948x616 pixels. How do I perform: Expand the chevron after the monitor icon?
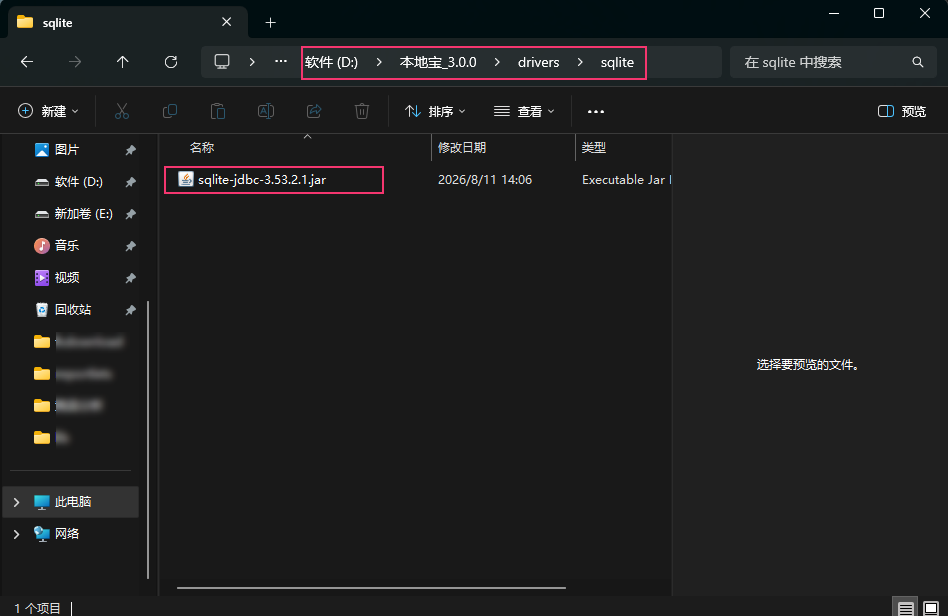[x=252, y=62]
